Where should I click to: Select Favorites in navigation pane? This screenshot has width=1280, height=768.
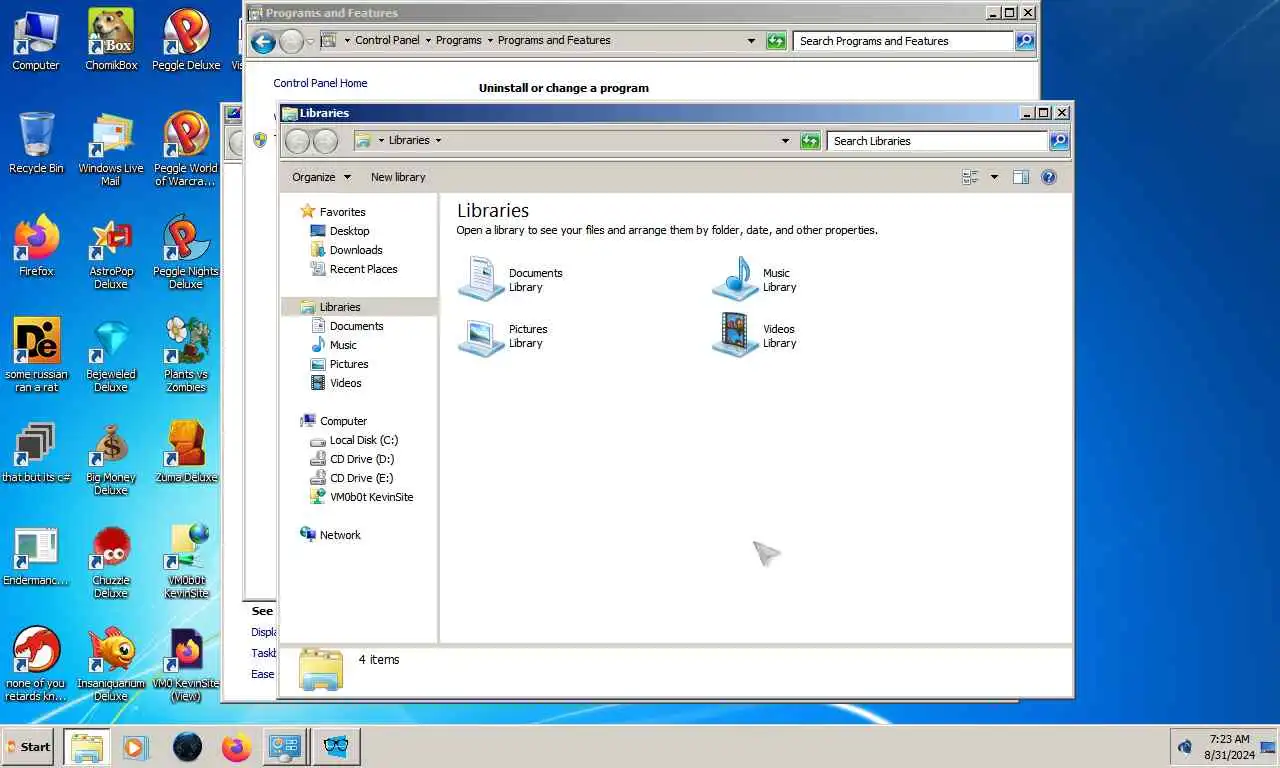click(x=342, y=212)
